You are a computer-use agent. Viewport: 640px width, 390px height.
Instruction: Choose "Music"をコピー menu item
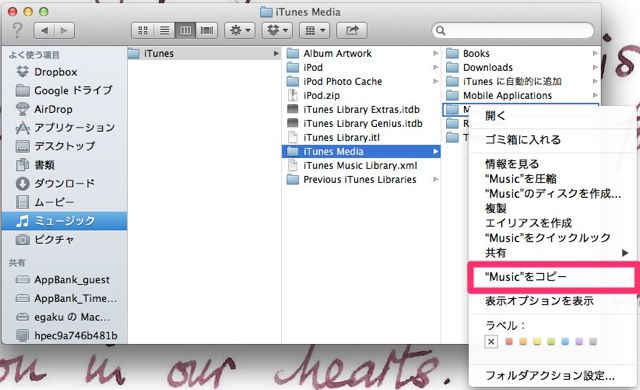coord(553,277)
